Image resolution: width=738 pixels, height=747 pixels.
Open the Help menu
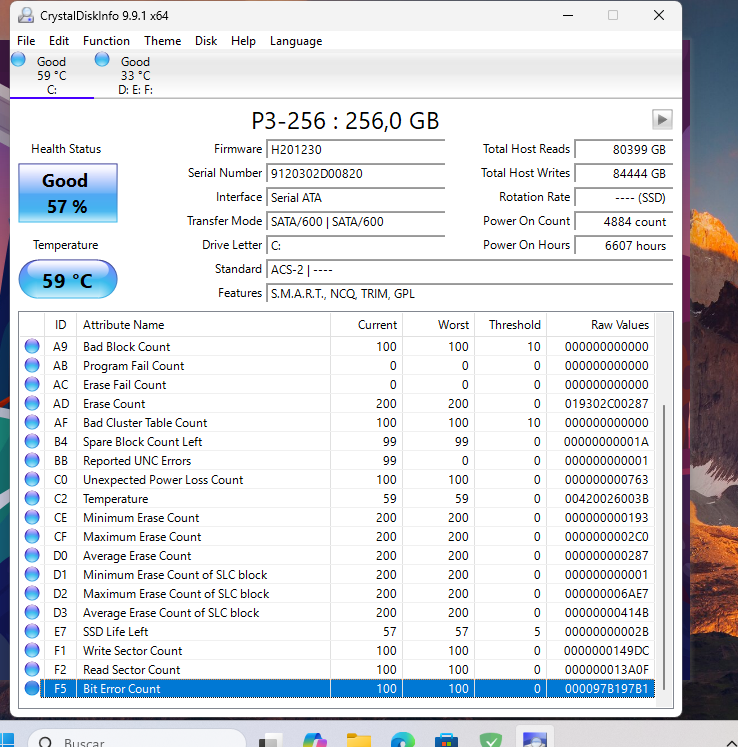click(243, 41)
